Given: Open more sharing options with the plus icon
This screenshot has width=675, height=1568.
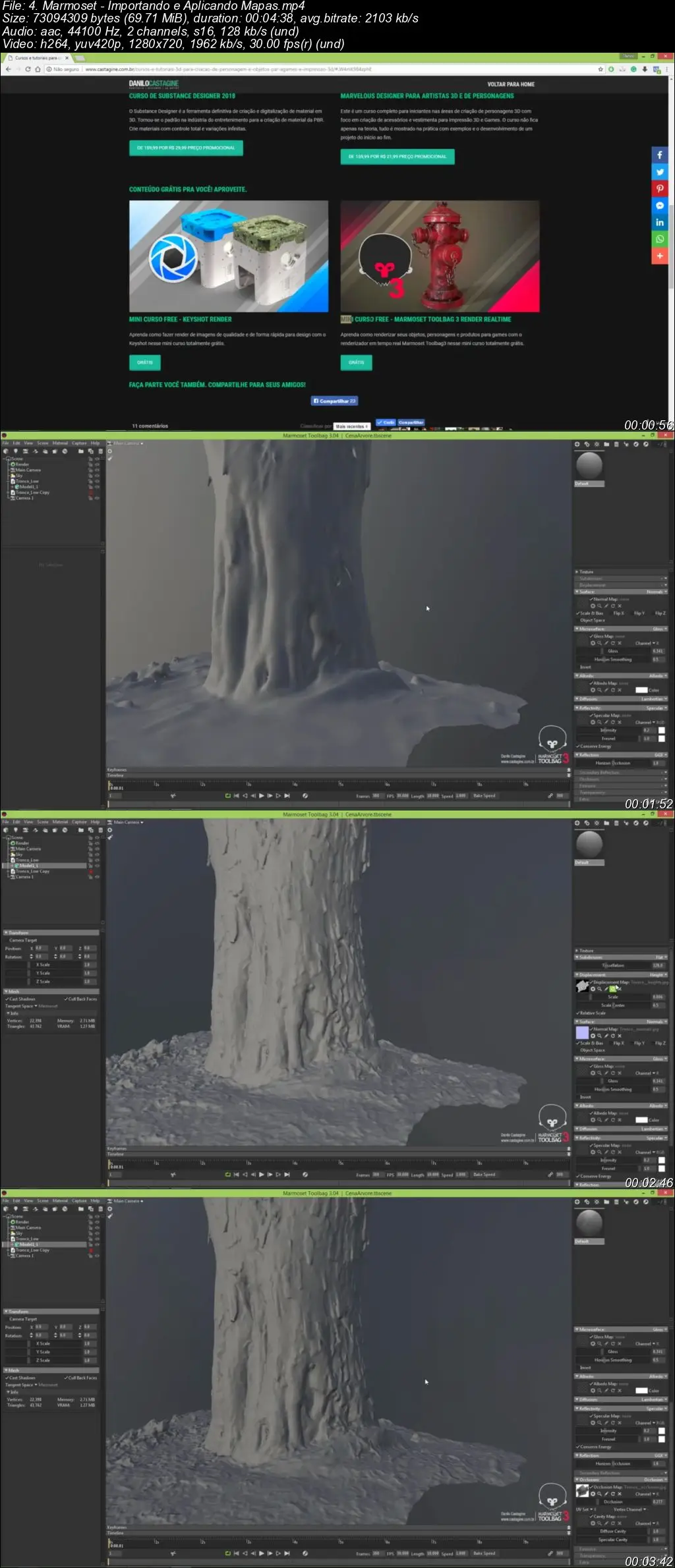Looking at the screenshot, I should 660,256.
